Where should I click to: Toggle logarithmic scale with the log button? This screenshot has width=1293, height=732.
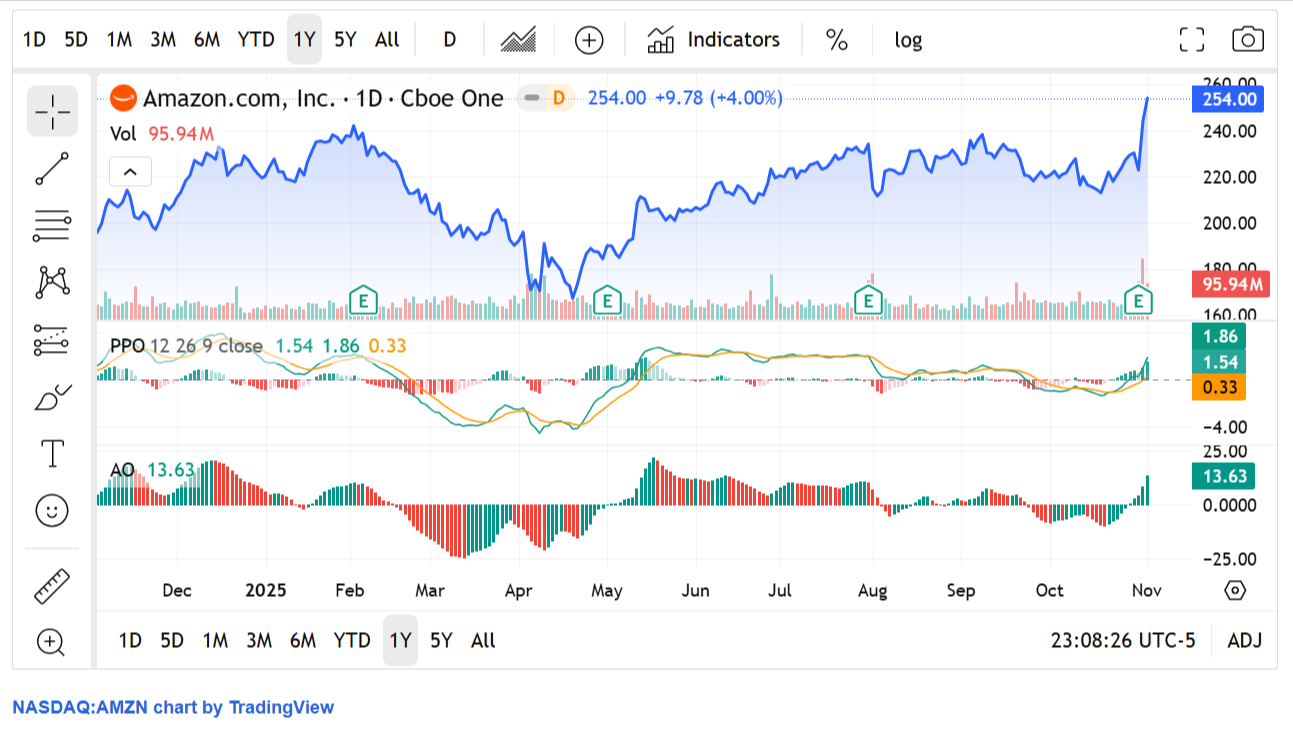point(909,39)
